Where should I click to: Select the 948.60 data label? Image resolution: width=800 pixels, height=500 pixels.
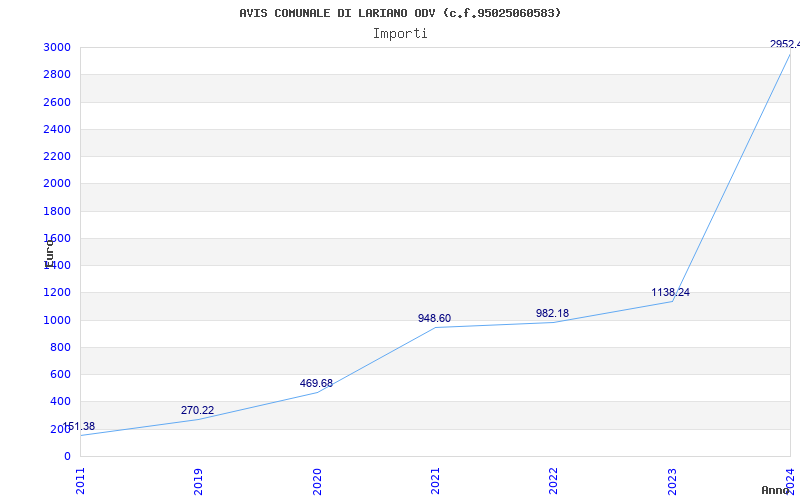434,318
